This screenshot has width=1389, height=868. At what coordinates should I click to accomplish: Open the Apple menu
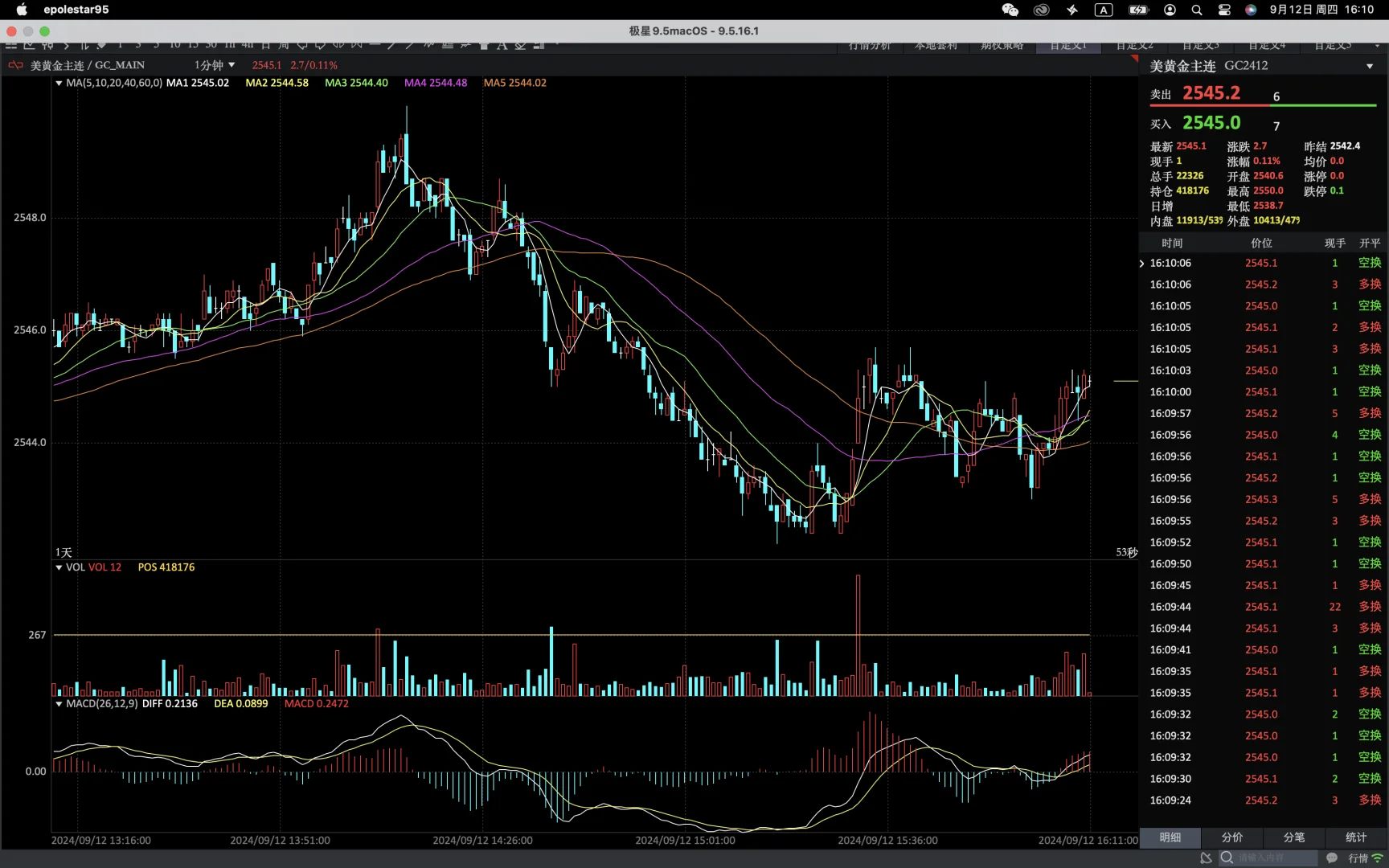[22, 10]
